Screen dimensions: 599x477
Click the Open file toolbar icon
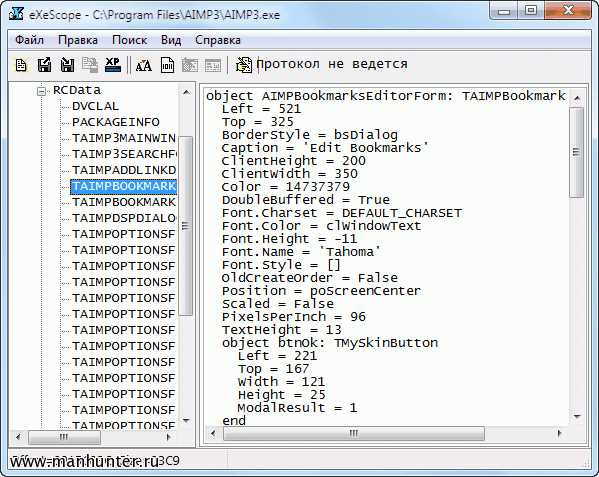pyautogui.click(x=21, y=65)
